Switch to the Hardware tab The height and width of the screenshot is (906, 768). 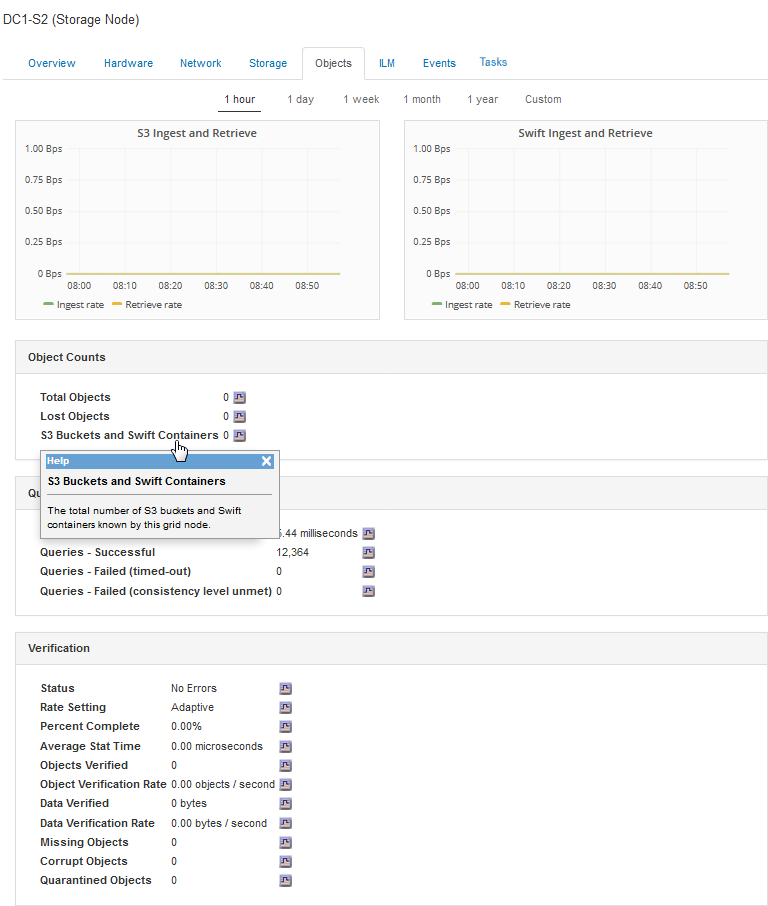coord(128,63)
